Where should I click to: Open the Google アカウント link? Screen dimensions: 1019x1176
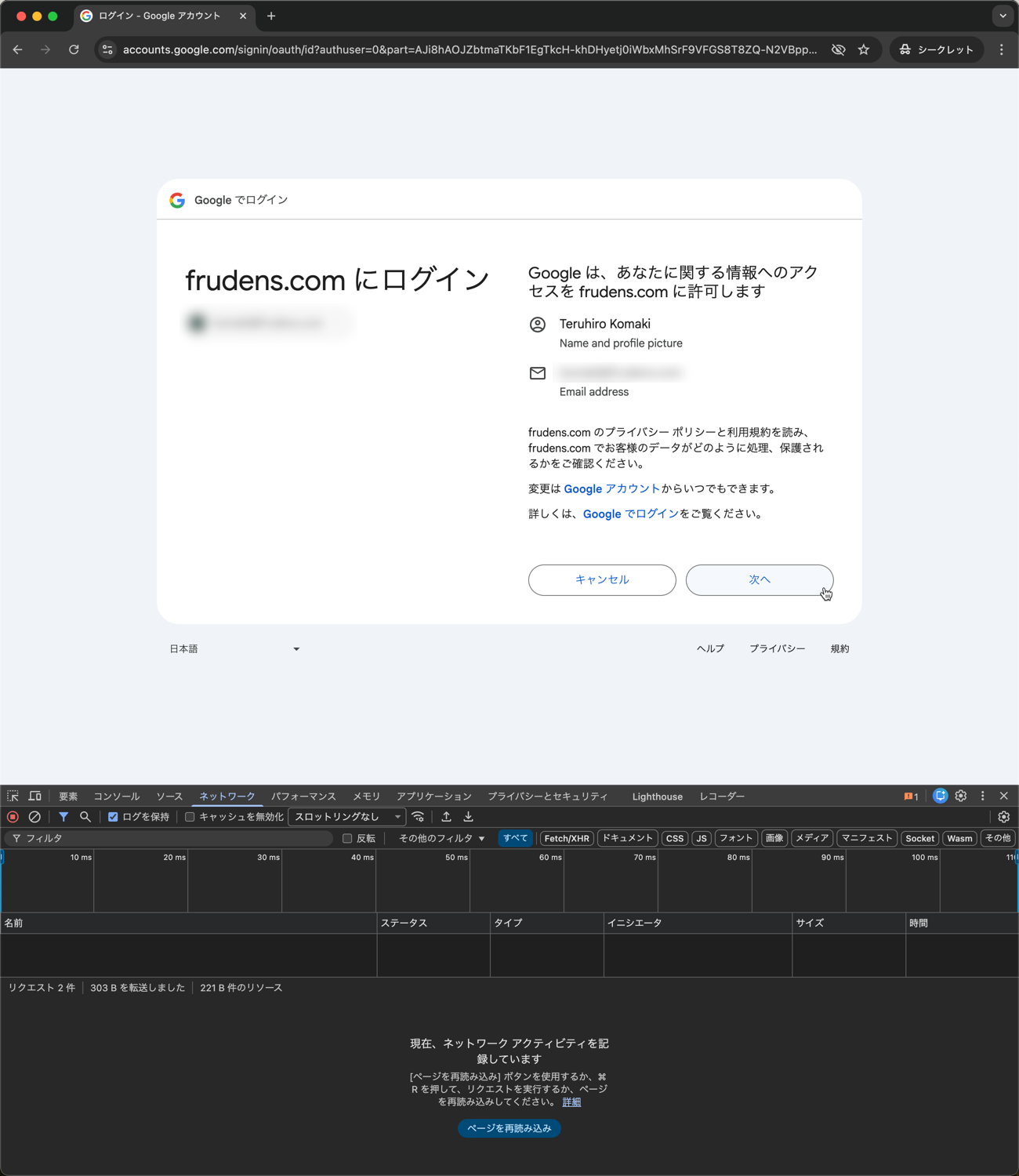click(x=612, y=488)
